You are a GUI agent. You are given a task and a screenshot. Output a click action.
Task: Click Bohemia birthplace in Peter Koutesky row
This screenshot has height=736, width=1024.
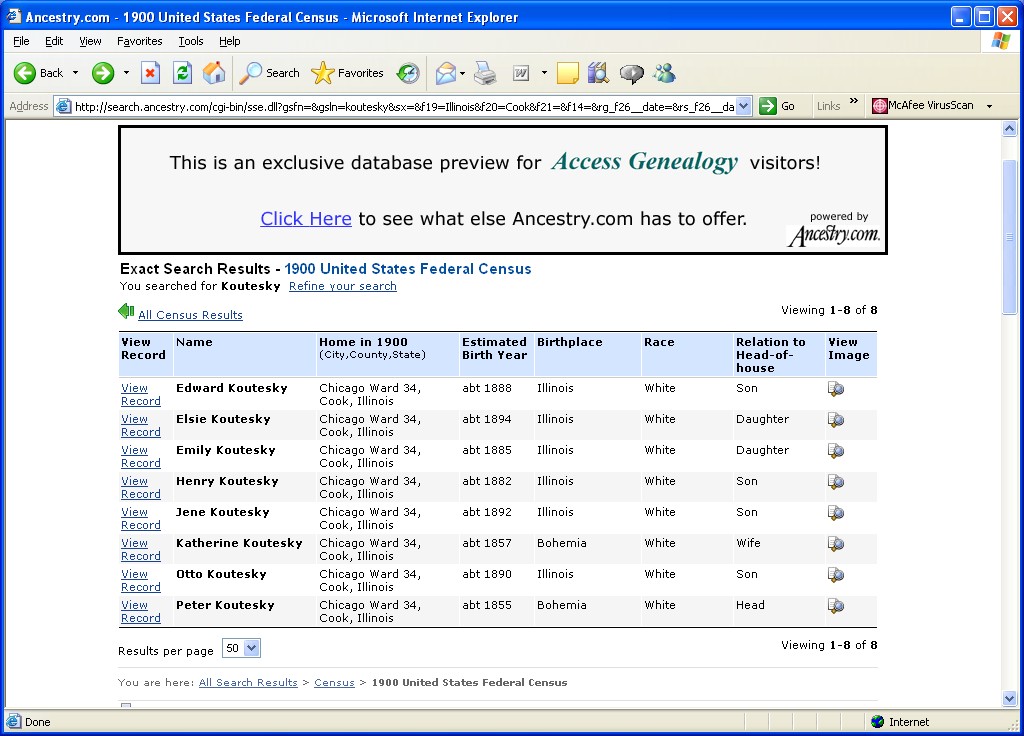(562, 605)
